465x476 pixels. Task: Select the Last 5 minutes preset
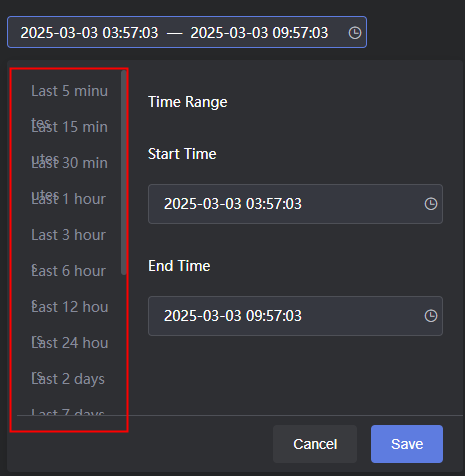[69, 91]
